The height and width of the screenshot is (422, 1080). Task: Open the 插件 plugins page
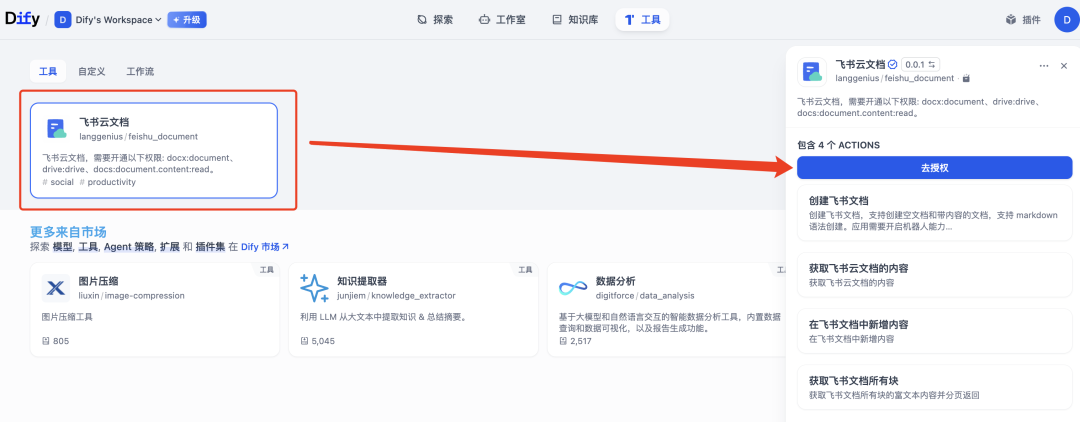(1023, 20)
